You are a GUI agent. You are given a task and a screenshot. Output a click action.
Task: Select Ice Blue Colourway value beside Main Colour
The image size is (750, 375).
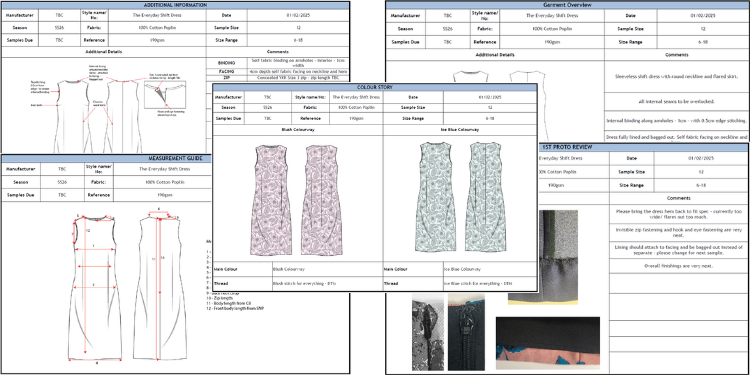coord(490,269)
